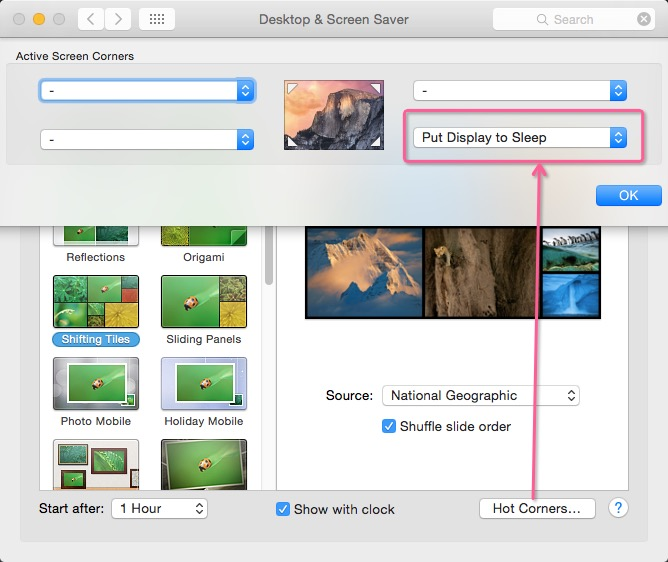Click the Search input field
Image resolution: width=668 pixels, height=562 pixels.
(x=573, y=19)
